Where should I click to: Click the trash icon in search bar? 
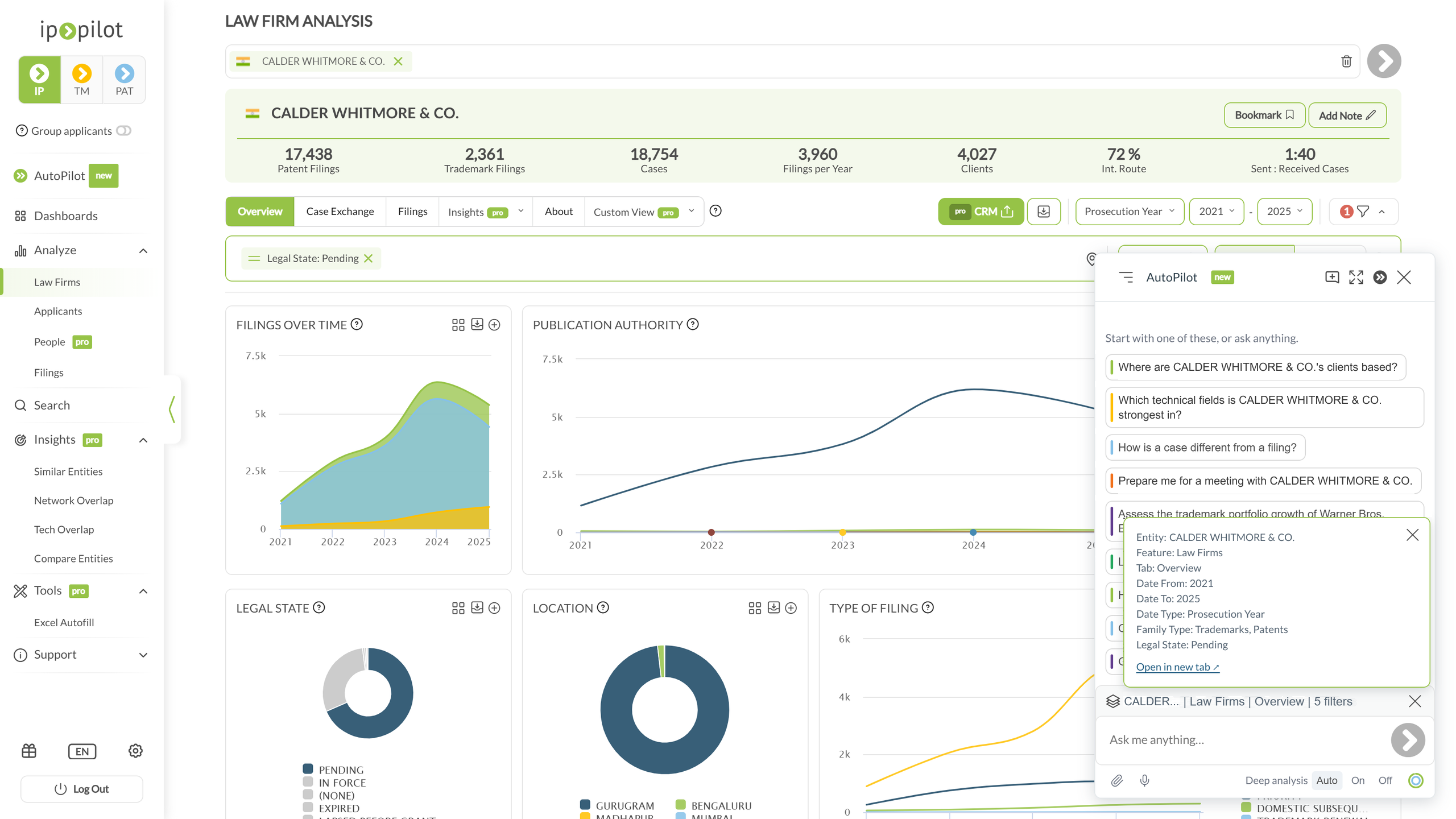coord(1346,61)
